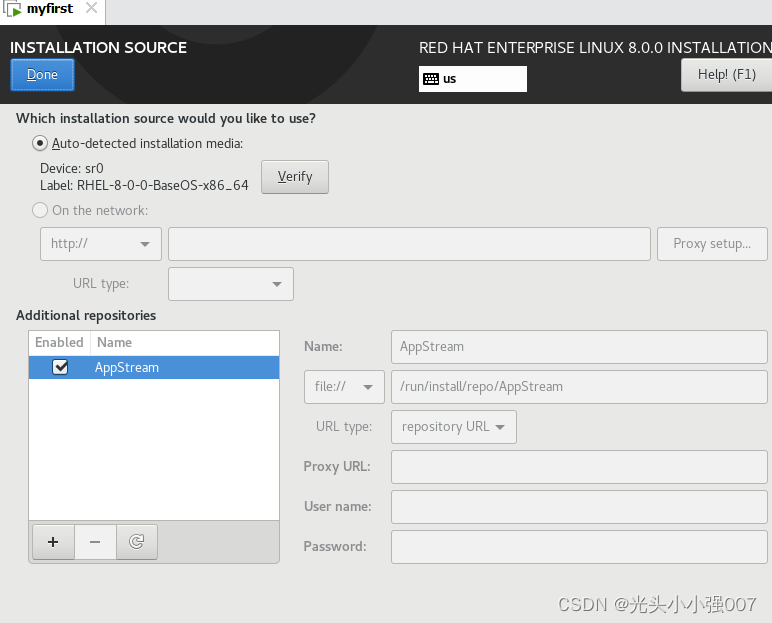The width and height of the screenshot is (772, 623).
Task: Select the AppStream repository row
Action: point(154,367)
